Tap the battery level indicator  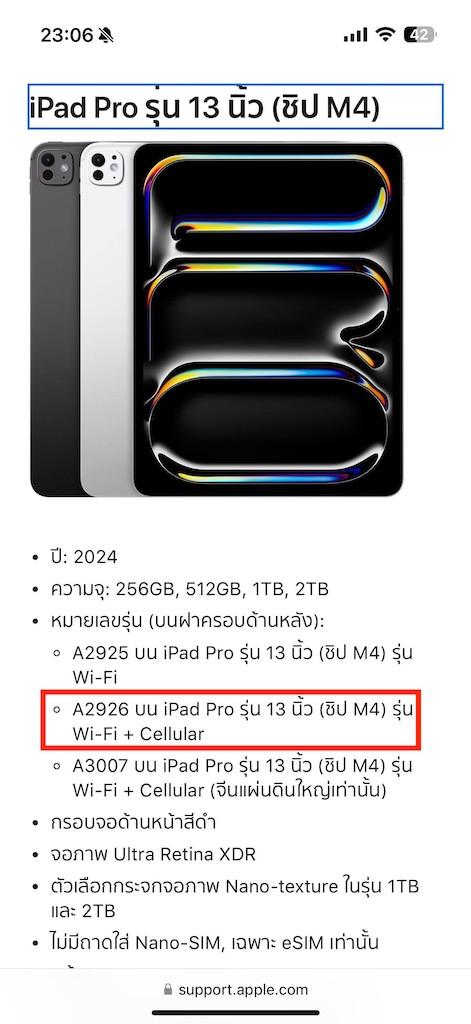coord(420,35)
